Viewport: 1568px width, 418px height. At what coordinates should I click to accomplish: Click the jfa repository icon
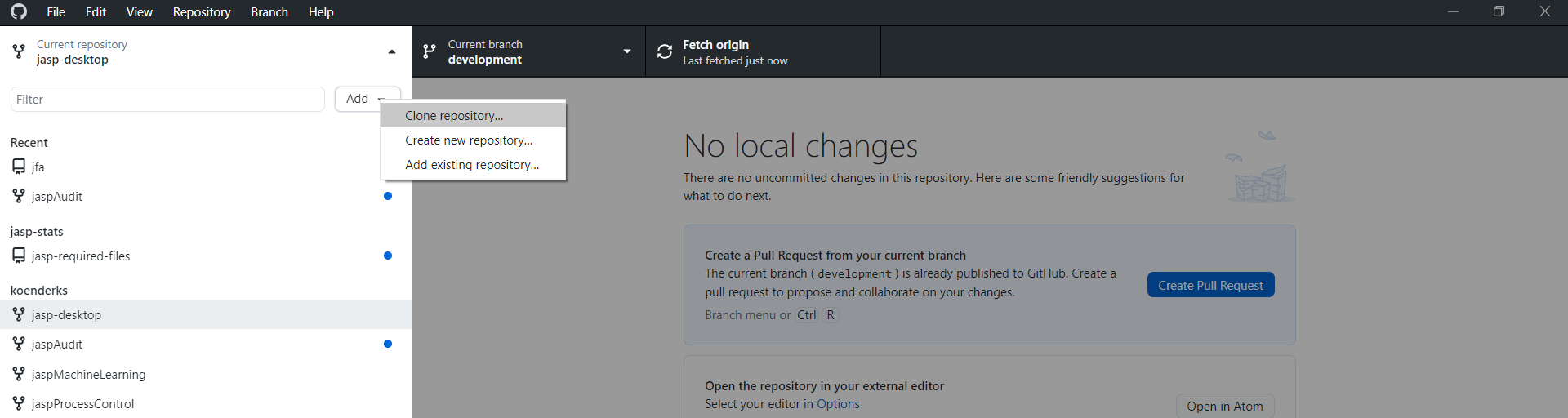(19, 167)
